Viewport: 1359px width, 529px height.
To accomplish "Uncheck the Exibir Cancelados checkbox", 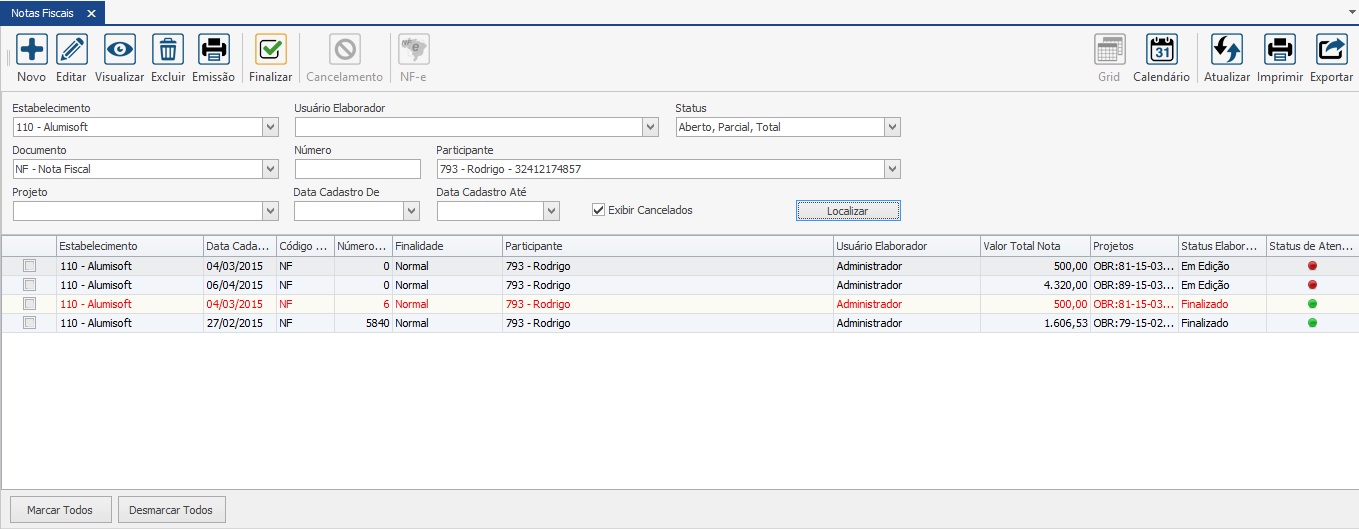I will tap(599, 210).
